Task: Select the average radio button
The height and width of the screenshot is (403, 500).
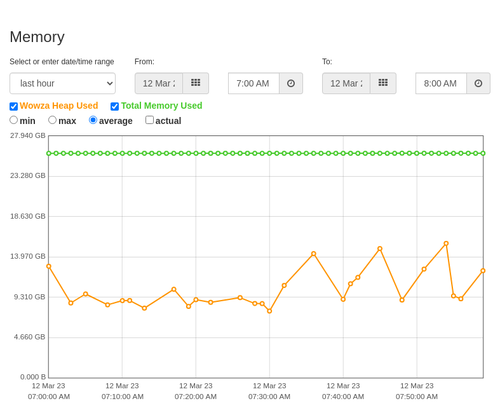Action: [x=93, y=120]
